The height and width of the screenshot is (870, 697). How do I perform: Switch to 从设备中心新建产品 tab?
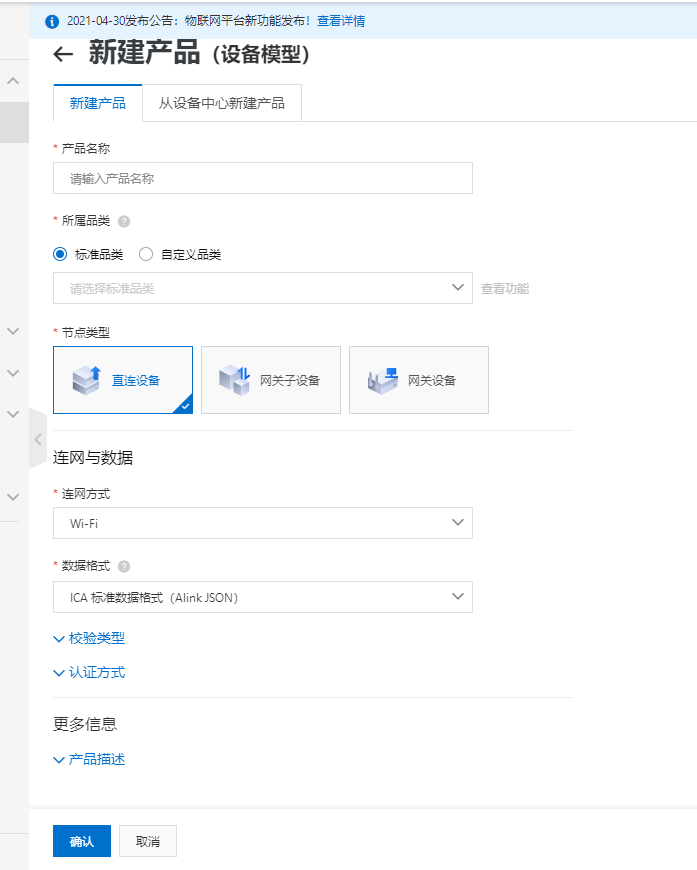(222, 103)
